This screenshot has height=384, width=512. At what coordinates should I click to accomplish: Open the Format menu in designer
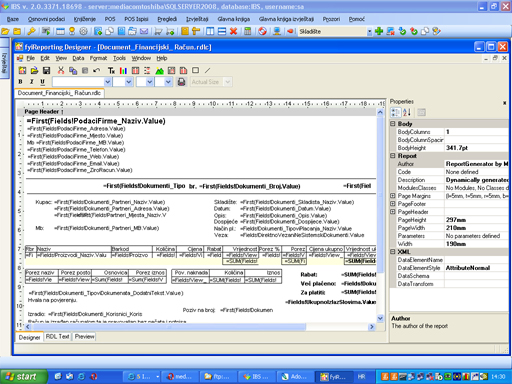tap(98, 58)
